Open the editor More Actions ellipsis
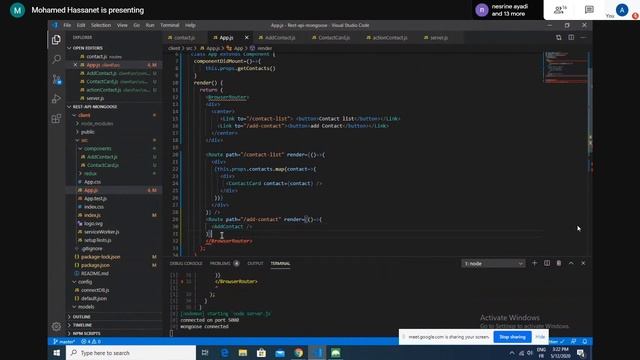640x360 pixels. [583, 38]
